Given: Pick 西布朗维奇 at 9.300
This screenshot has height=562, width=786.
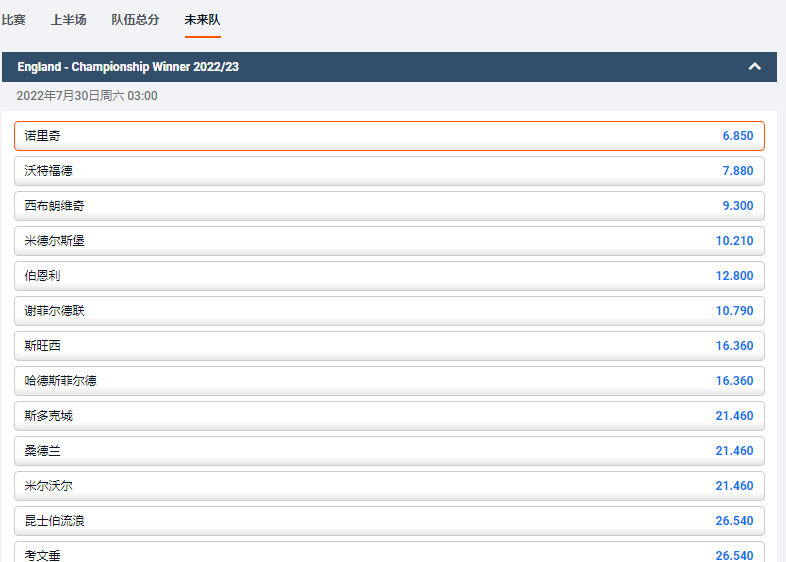Looking at the screenshot, I should pos(389,206).
